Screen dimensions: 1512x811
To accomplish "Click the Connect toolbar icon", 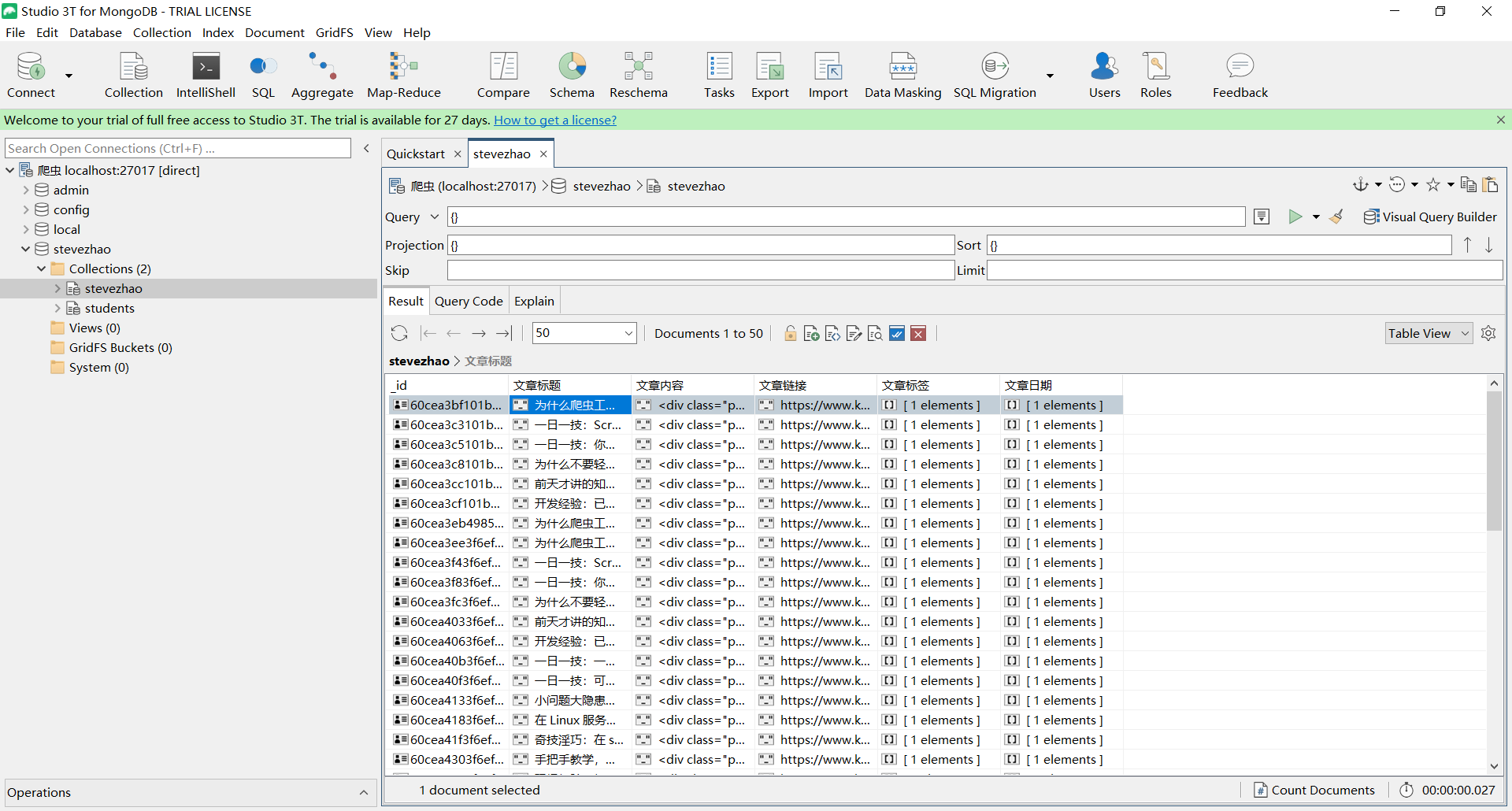I will (31, 75).
